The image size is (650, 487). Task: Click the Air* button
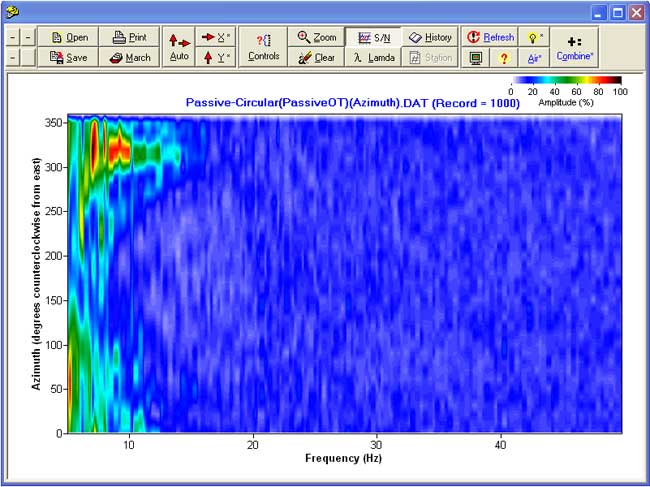534,57
